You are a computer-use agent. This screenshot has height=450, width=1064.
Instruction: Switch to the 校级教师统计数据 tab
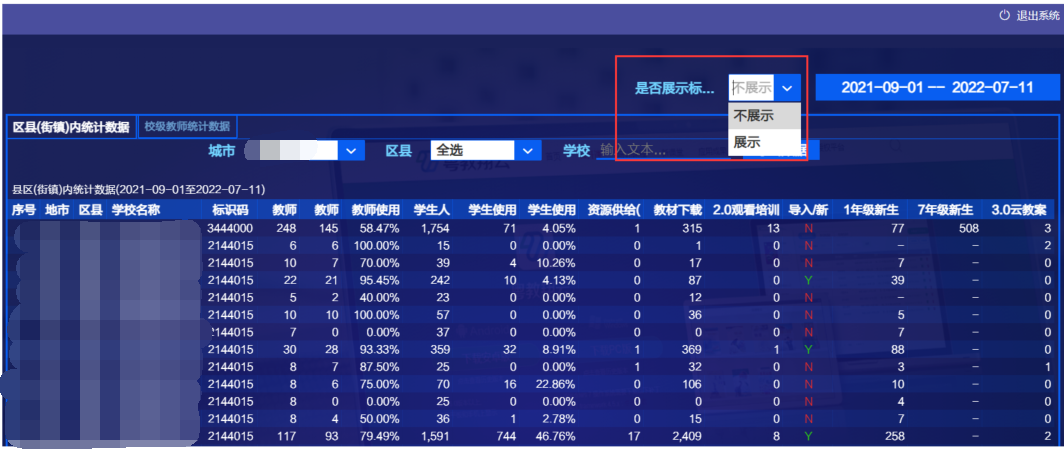tap(187, 126)
